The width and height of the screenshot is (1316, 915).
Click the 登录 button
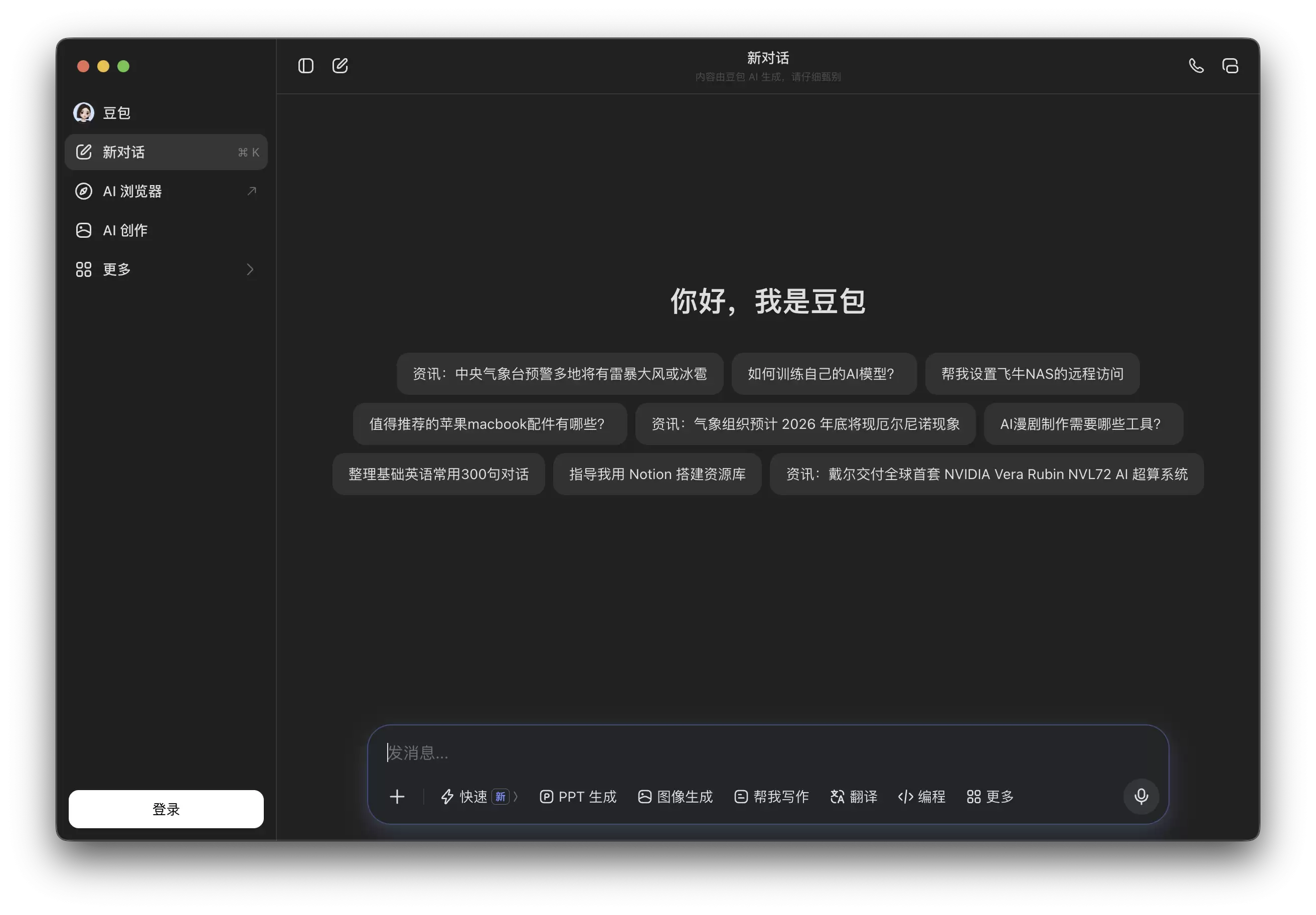(x=166, y=808)
